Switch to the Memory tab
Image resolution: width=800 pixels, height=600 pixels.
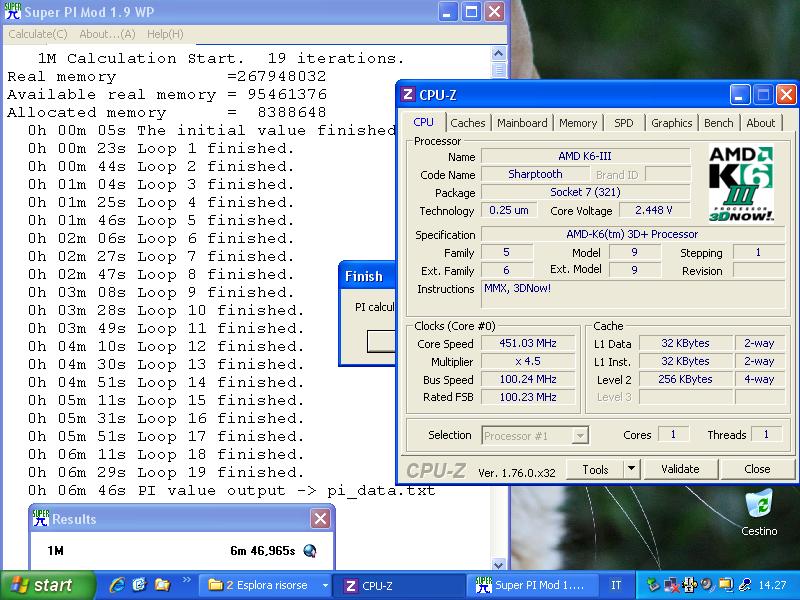tap(578, 123)
